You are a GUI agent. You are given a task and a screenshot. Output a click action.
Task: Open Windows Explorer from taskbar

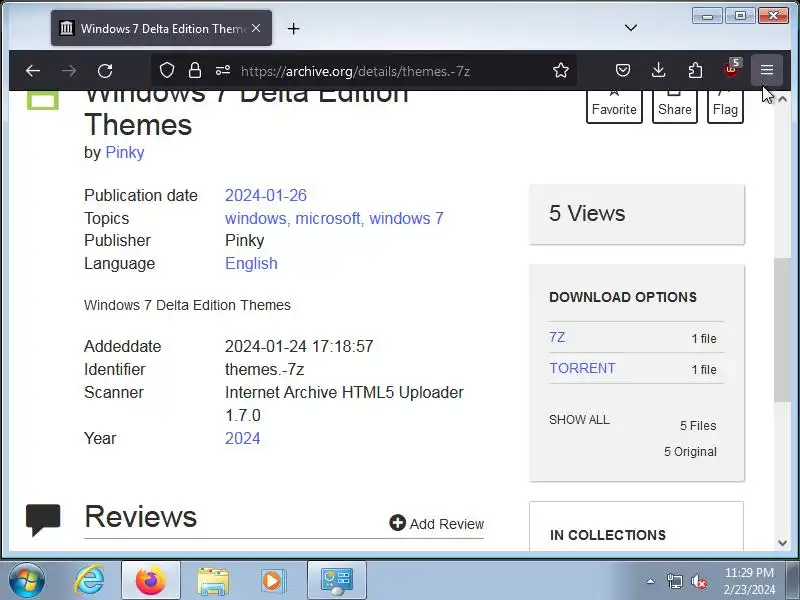[213, 581]
